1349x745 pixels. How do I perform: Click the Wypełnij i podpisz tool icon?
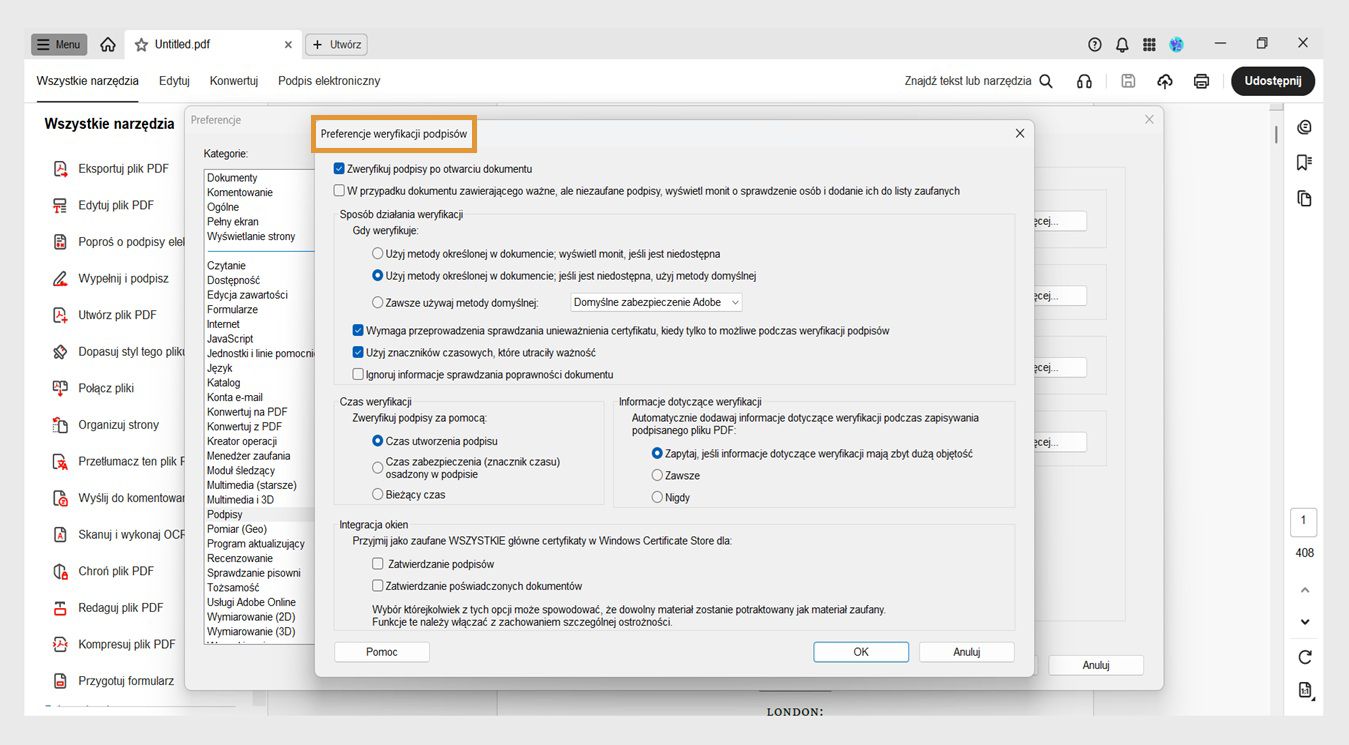point(60,279)
